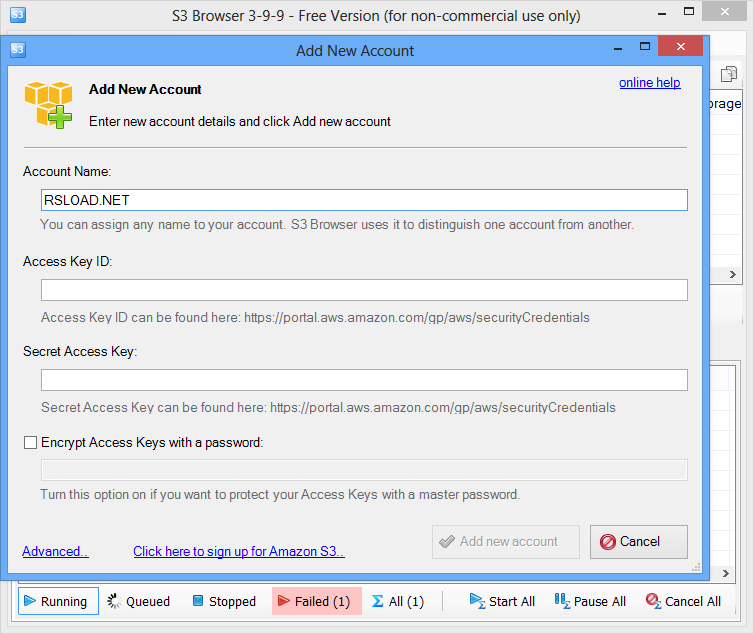Click Start All in the task toolbar
This screenshot has height=634, width=754.
502,601
